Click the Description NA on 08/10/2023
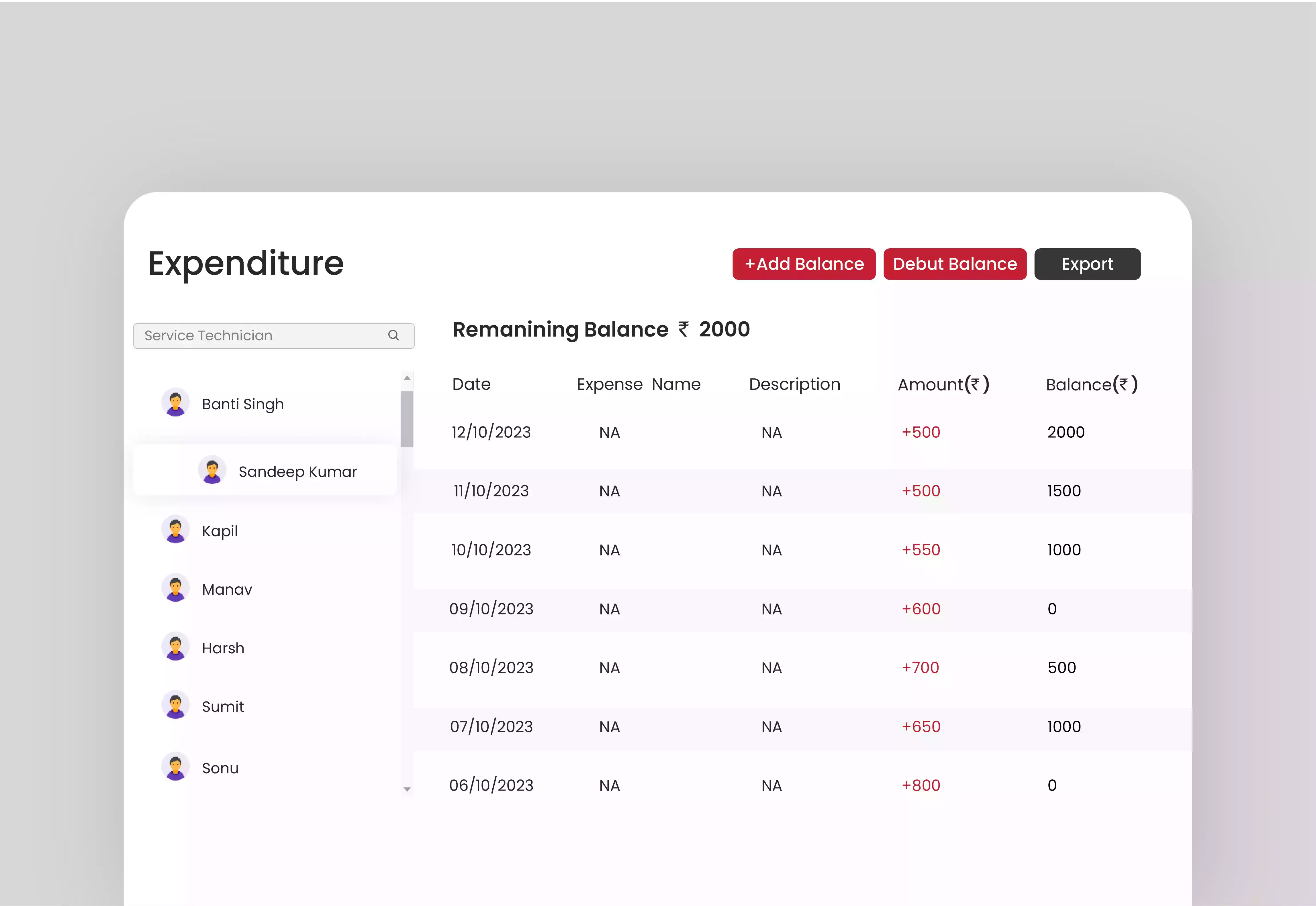The width and height of the screenshot is (1316, 906). [771, 668]
